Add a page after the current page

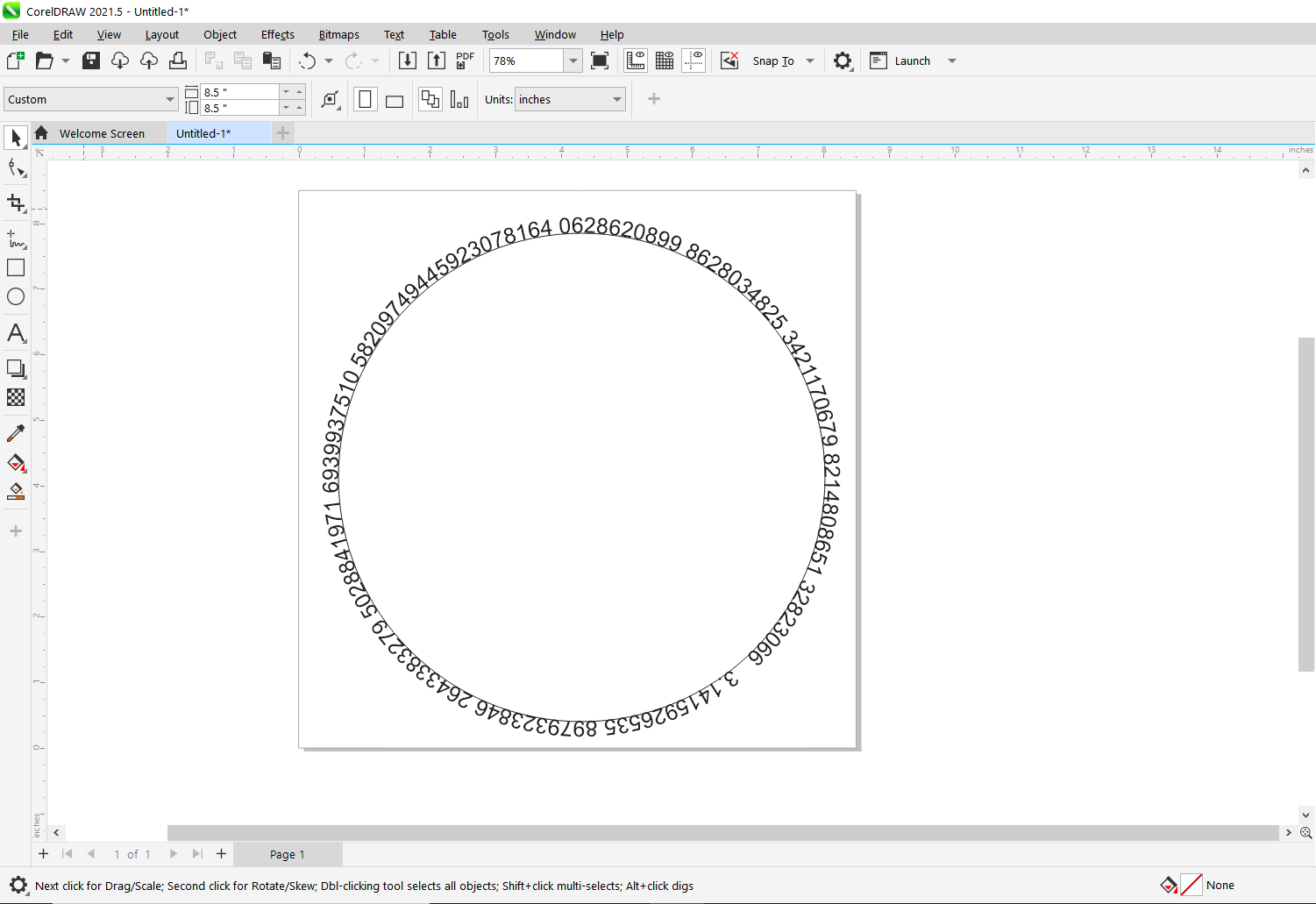221,854
